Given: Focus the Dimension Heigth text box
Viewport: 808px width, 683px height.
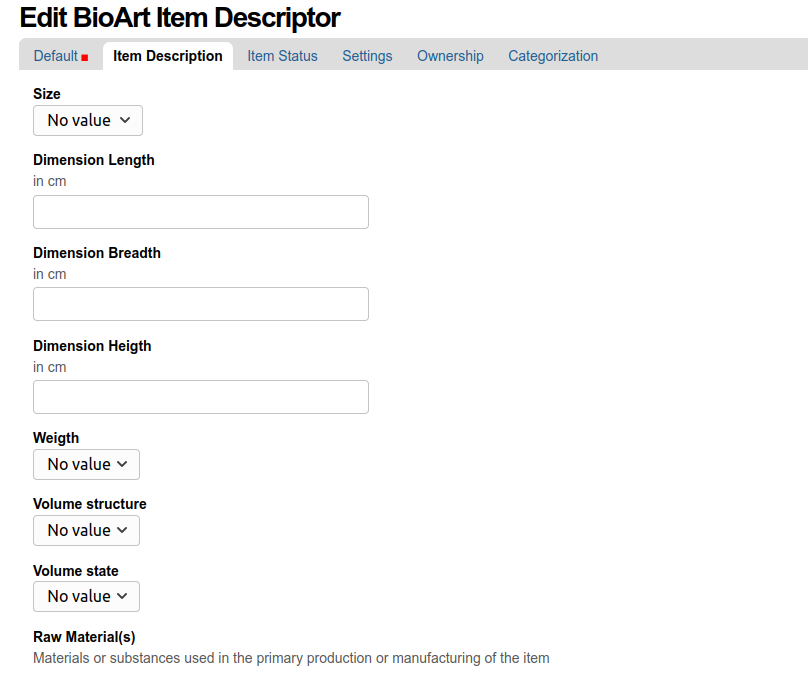Looking at the screenshot, I should [201, 397].
